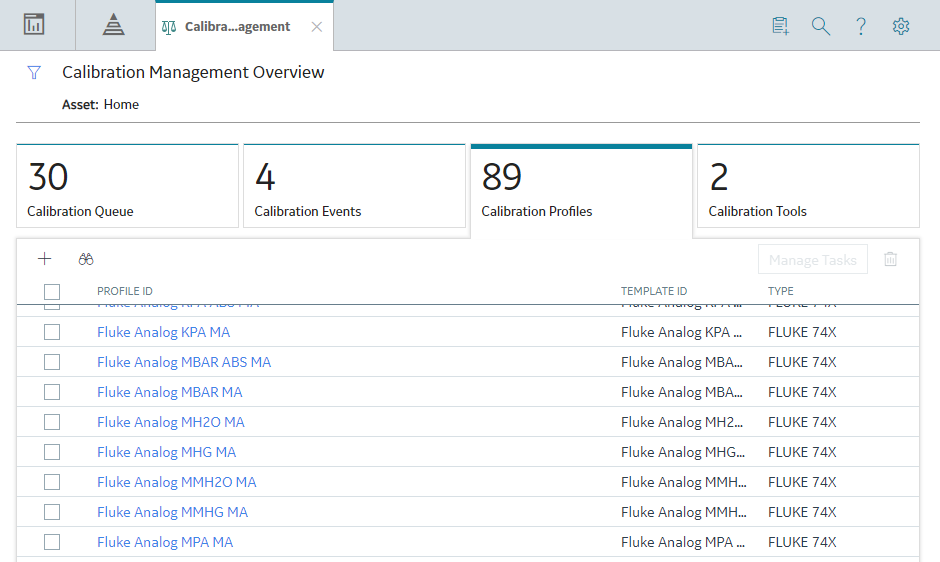Check the Fluke Analog MMHG MA checkbox

(52, 512)
